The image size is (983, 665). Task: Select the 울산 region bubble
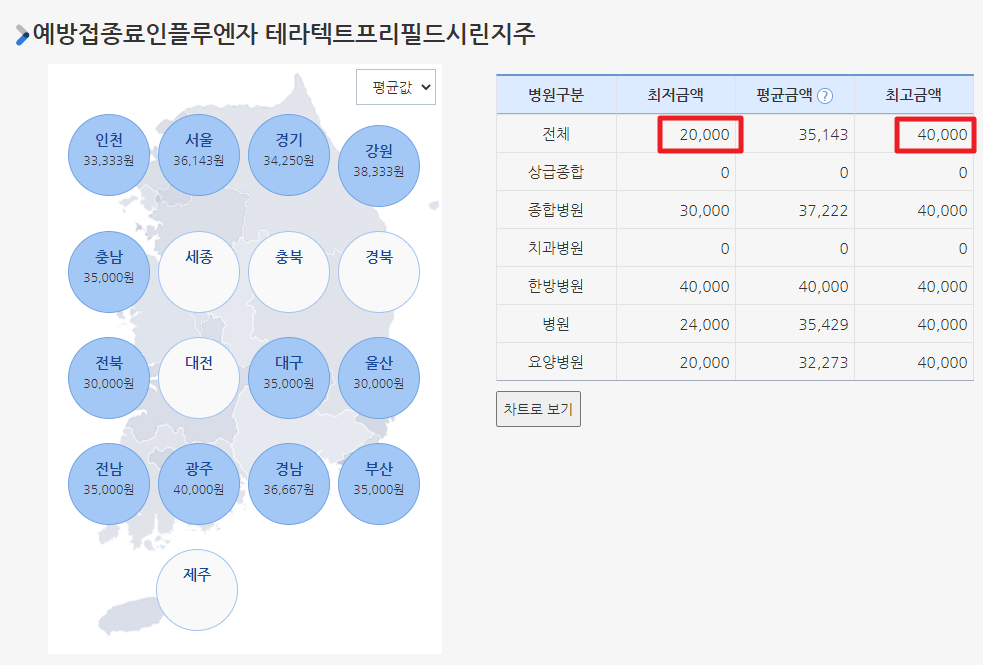point(379,377)
